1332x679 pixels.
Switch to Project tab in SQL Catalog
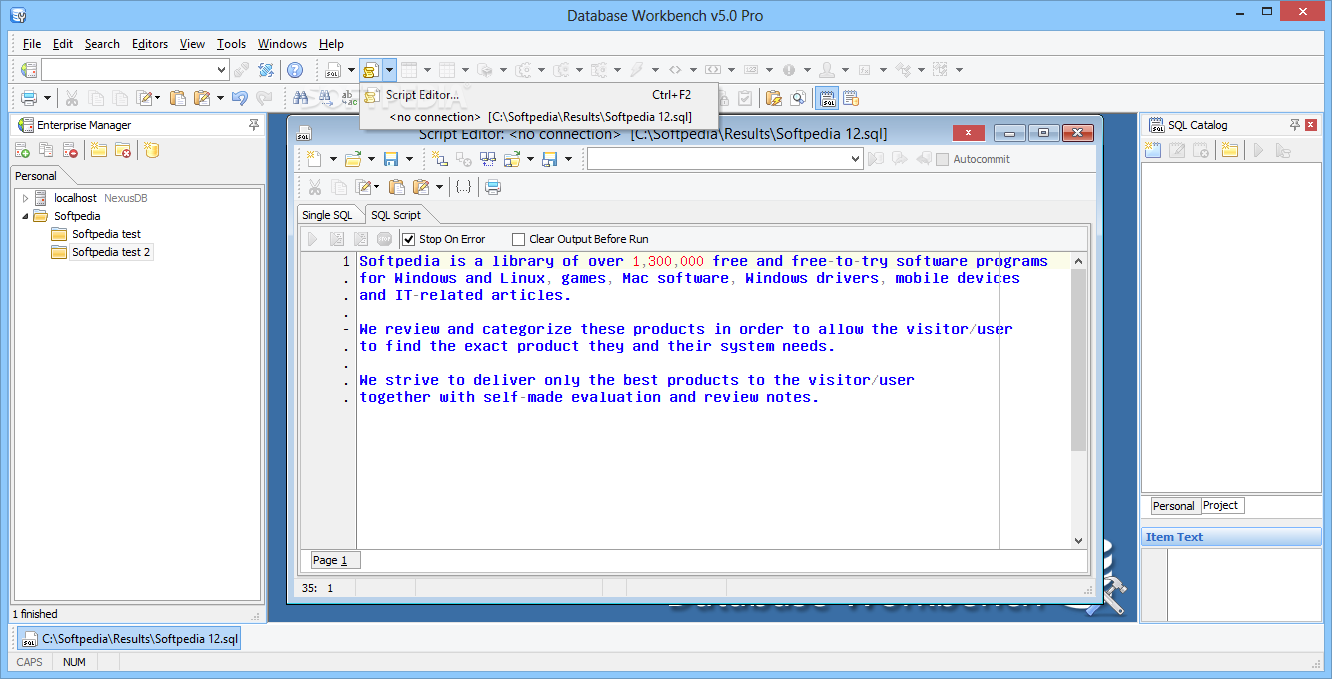[1221, 506]
